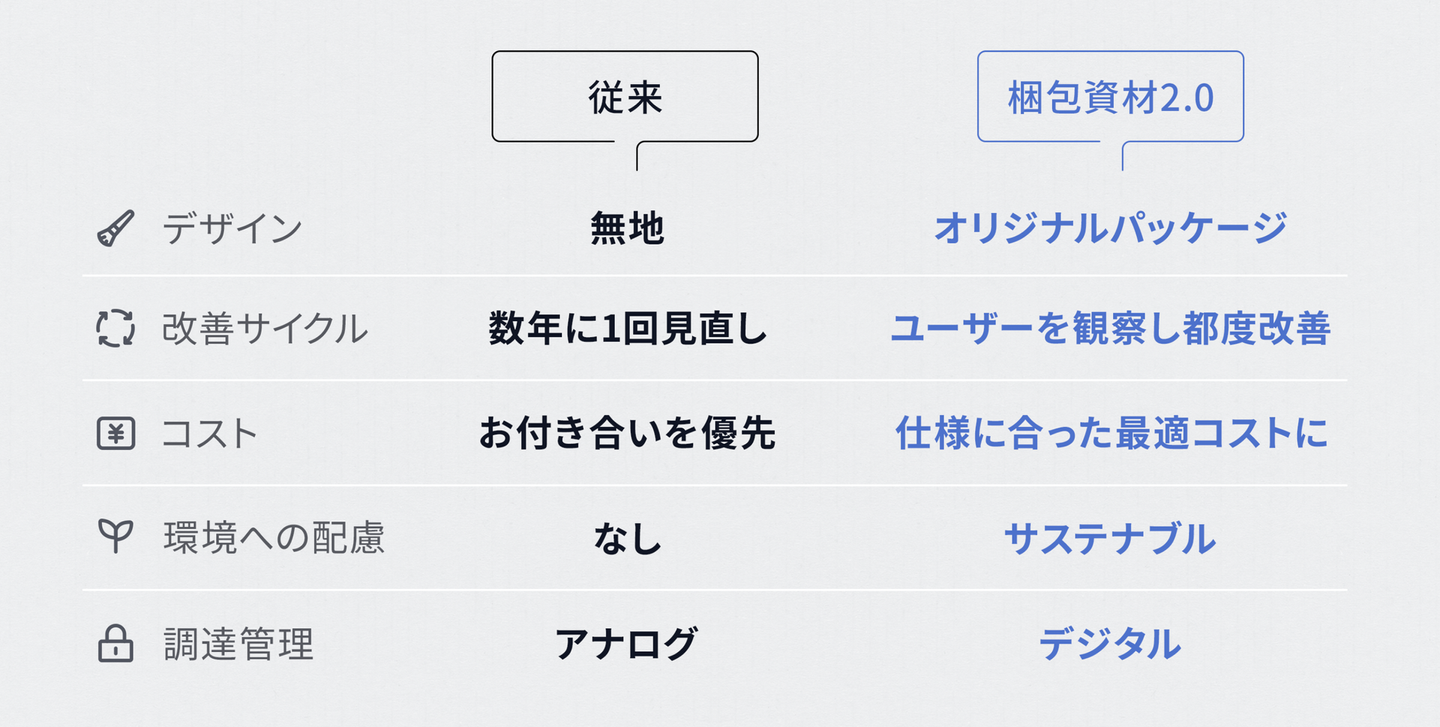The width and height of the screenshot is (1440, 727).
Task: Click the 改善サイクル row label
Action: point(265,329)
